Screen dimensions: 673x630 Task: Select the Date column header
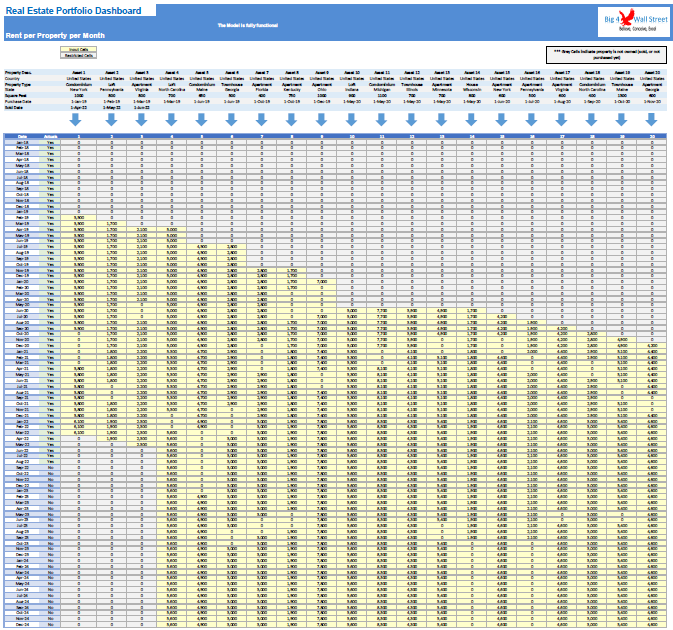(22, 136)
